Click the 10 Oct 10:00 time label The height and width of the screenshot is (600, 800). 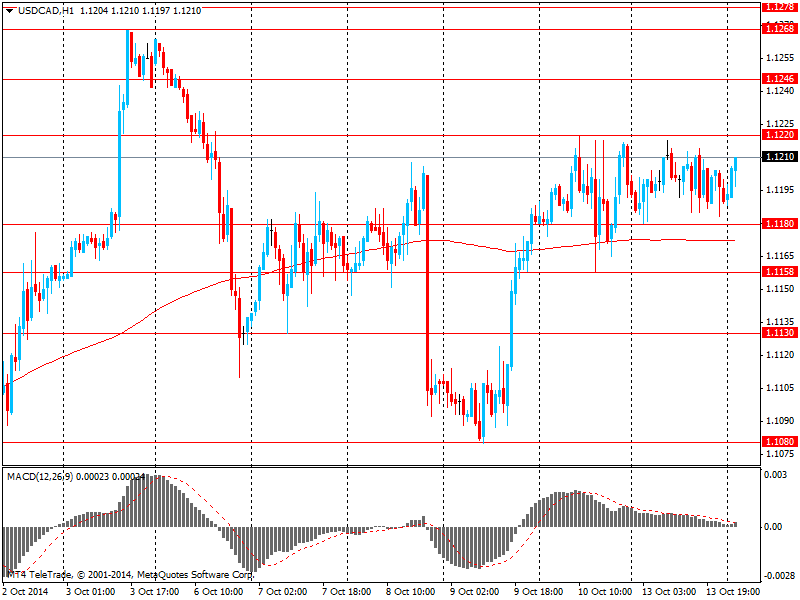tap(602, 592)
